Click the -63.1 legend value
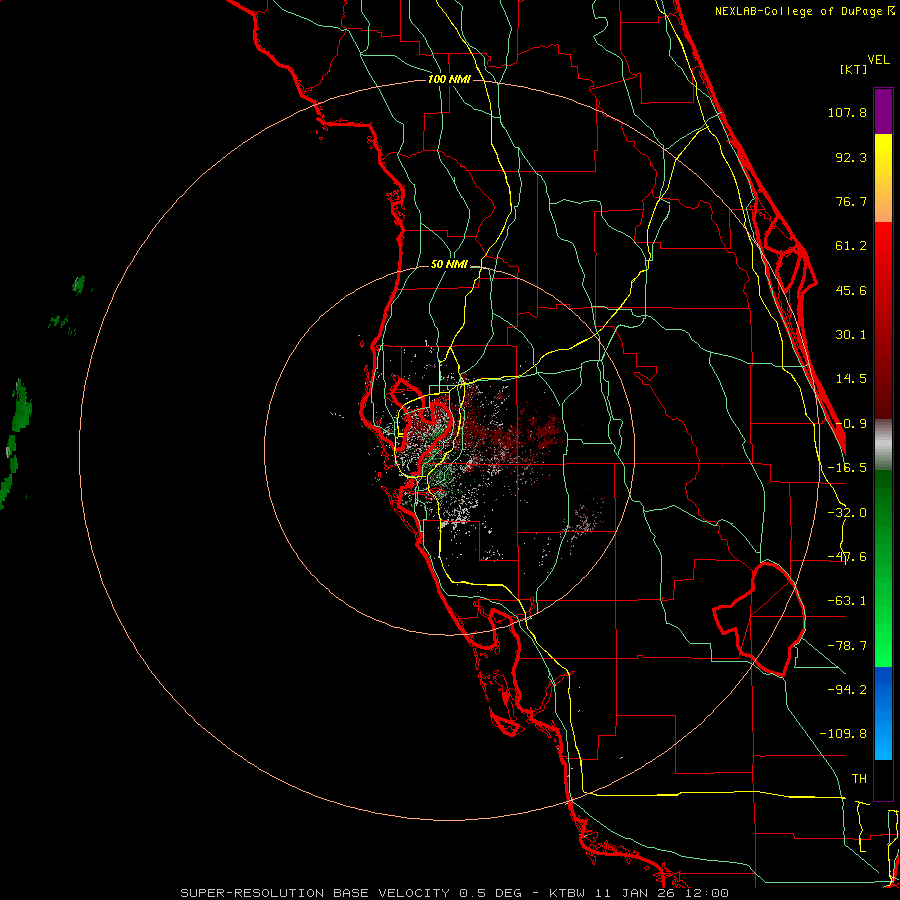The image size is (900, 900). click(x=847, y=601)
